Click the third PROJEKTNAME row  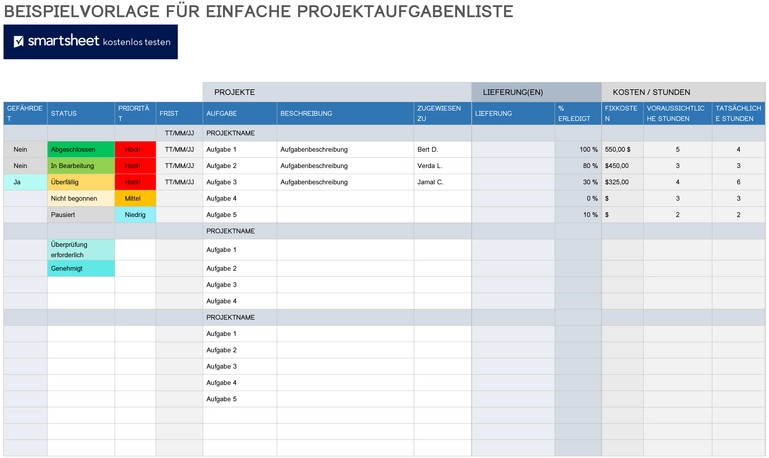pyautogui.click(x=384, y=317)
